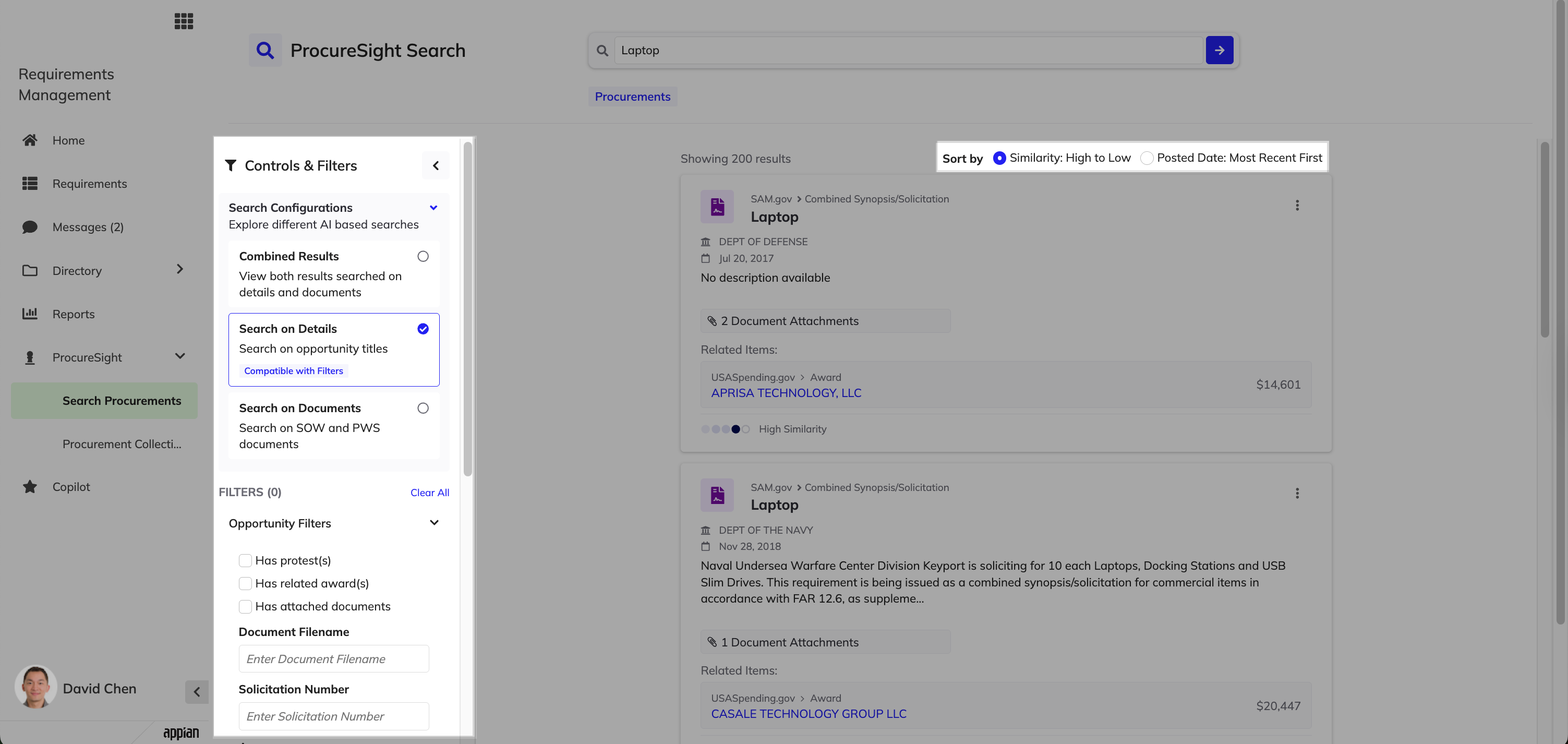Switch to the Procurements tab
The width and height of the screenshot is (1568, 744).
(x=632, y=97)
